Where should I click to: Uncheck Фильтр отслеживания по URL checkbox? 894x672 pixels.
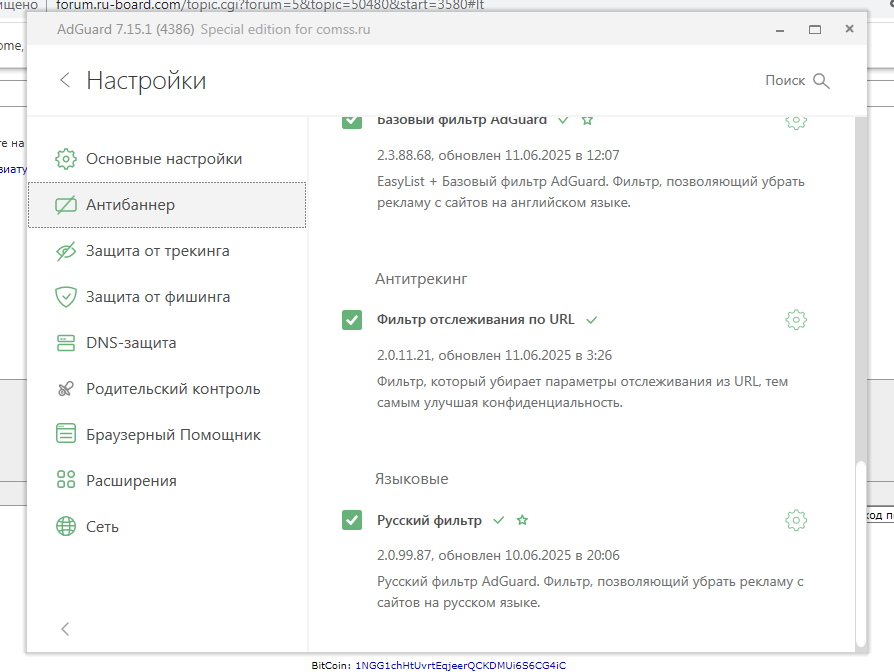352,320
